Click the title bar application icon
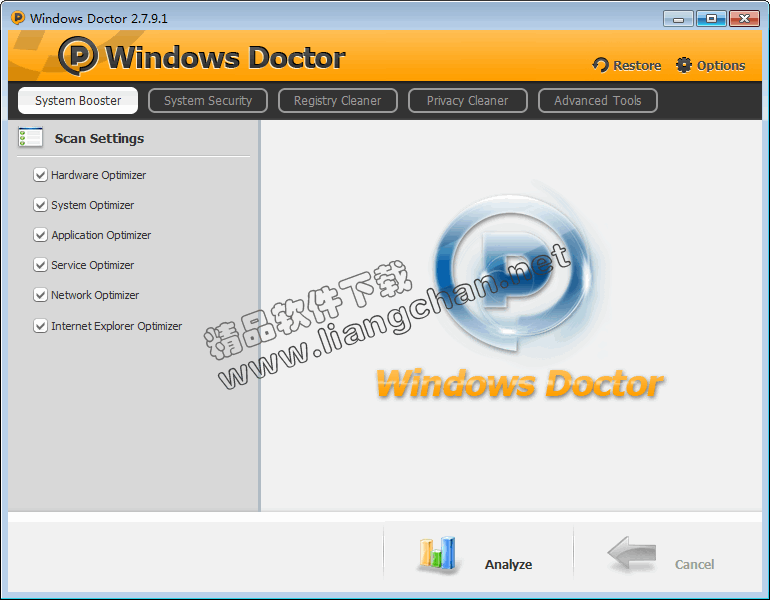The height and width of the screenshot is (600, 770). [x=17, y=18]
